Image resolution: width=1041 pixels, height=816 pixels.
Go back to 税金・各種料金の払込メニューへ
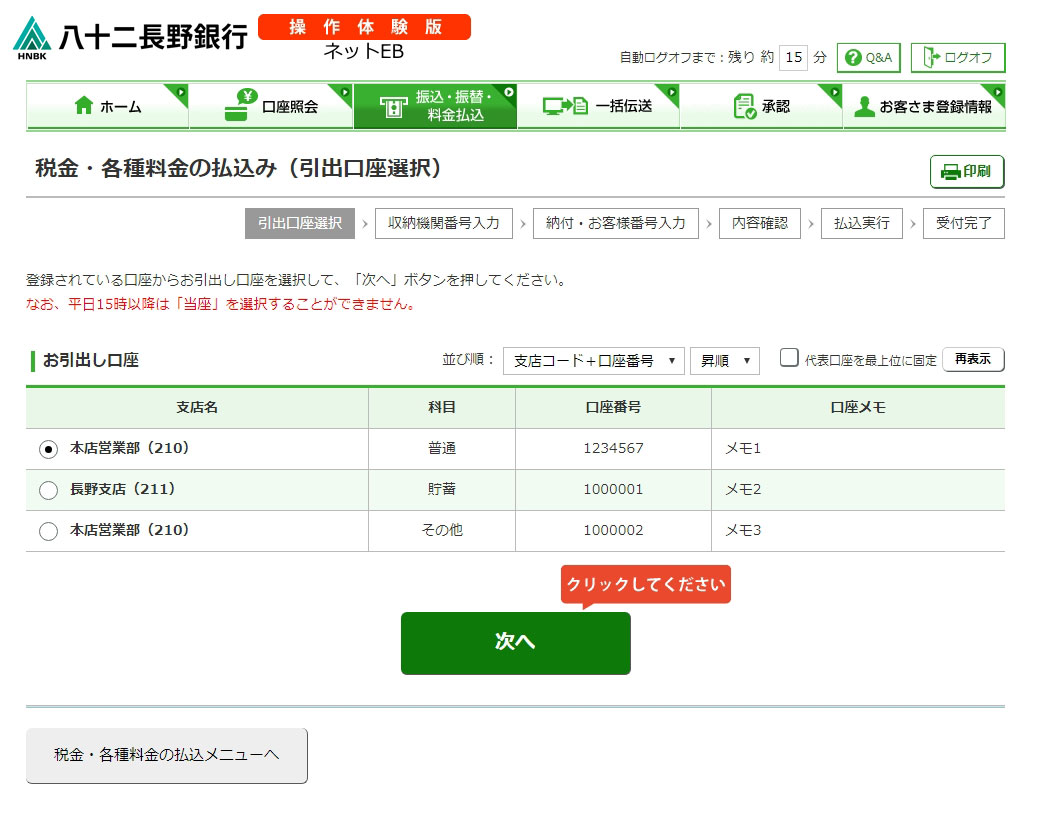coord(166,755)
